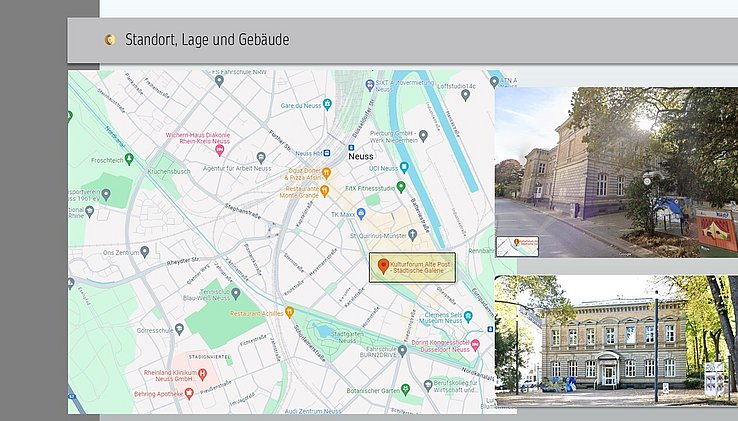Select the Rheinland Klinikum Neuss hospital marker
The width and height of the screenshot is (738, 421).
pos(203,375)
